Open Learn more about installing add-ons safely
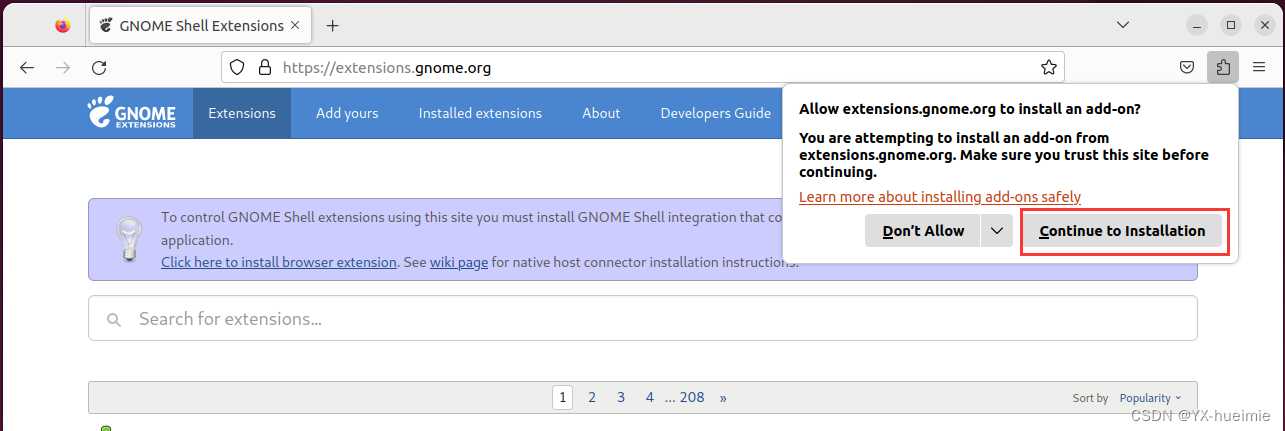Image resolution: width=1285 pixels, height=431 pixels. [940, 197]
